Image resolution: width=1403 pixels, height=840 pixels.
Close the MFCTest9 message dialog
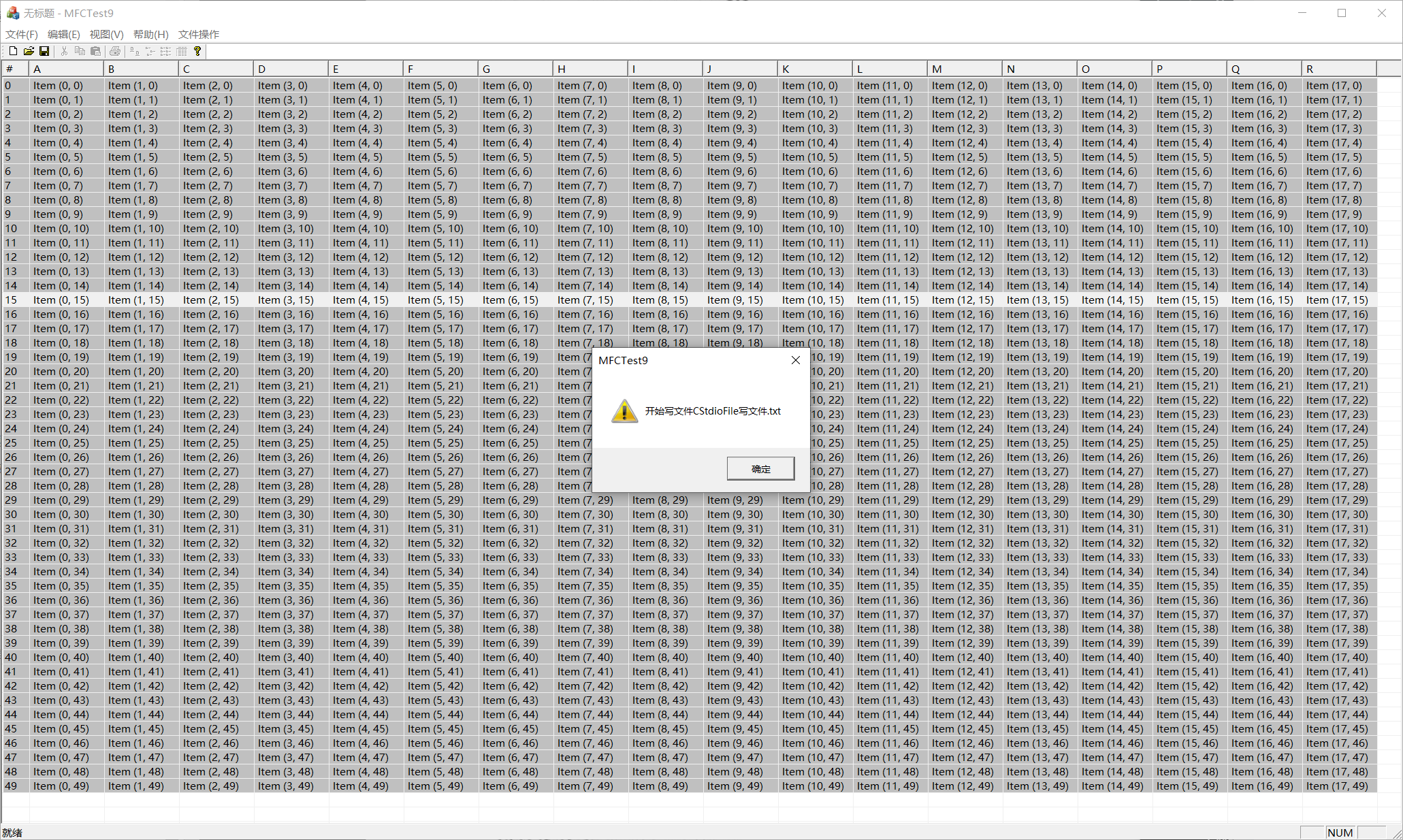pyautogui.click(x=795, y=360)
